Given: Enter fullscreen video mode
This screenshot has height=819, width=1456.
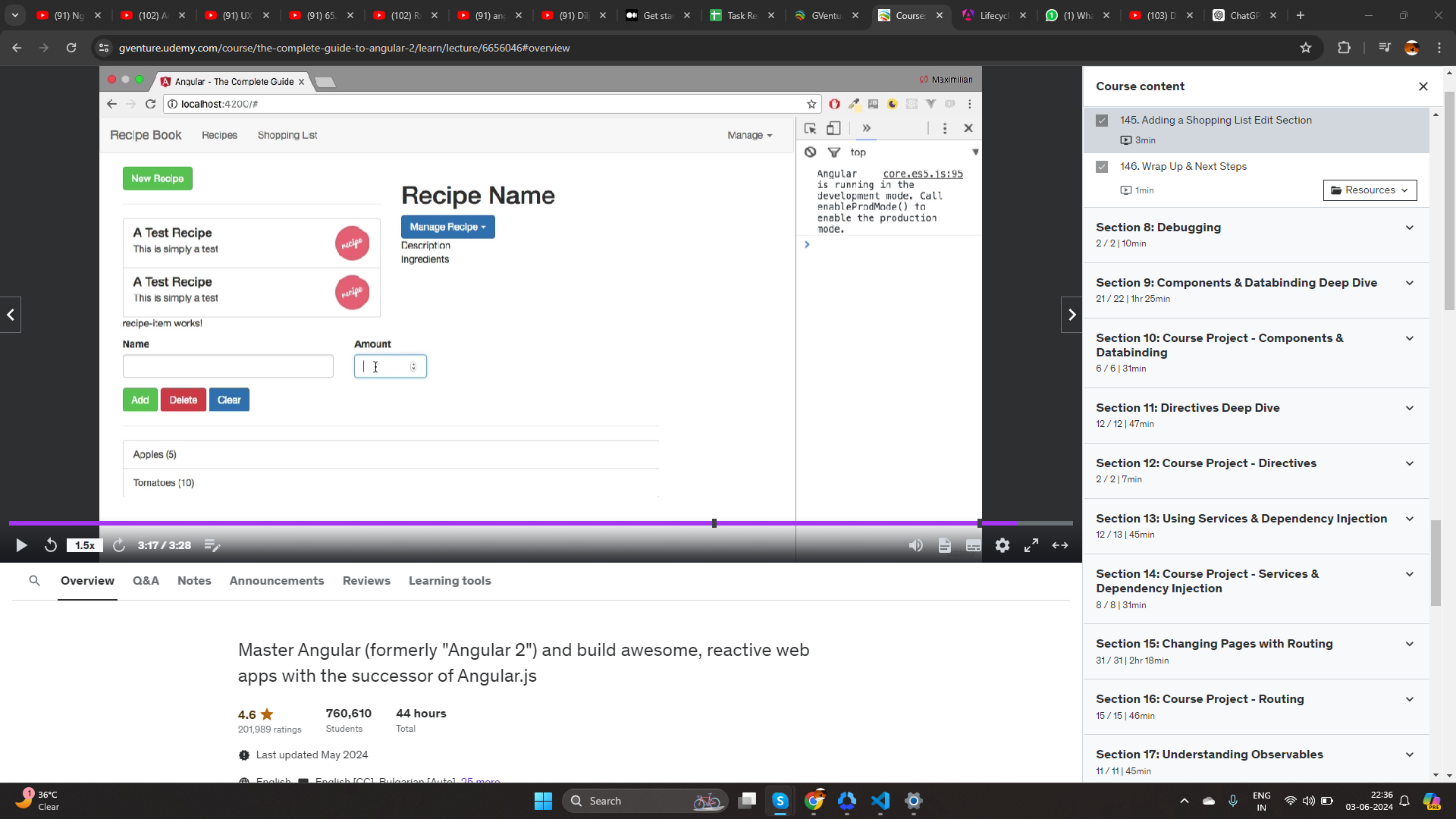Looking at the screenshot, I should 1031,545.
